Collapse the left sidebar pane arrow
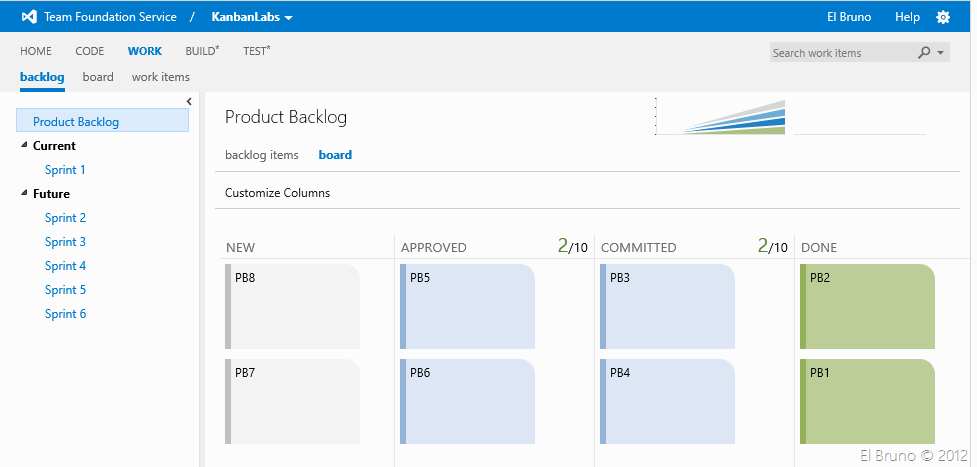Screen dimensions: 977x467 tap(189, 101)
